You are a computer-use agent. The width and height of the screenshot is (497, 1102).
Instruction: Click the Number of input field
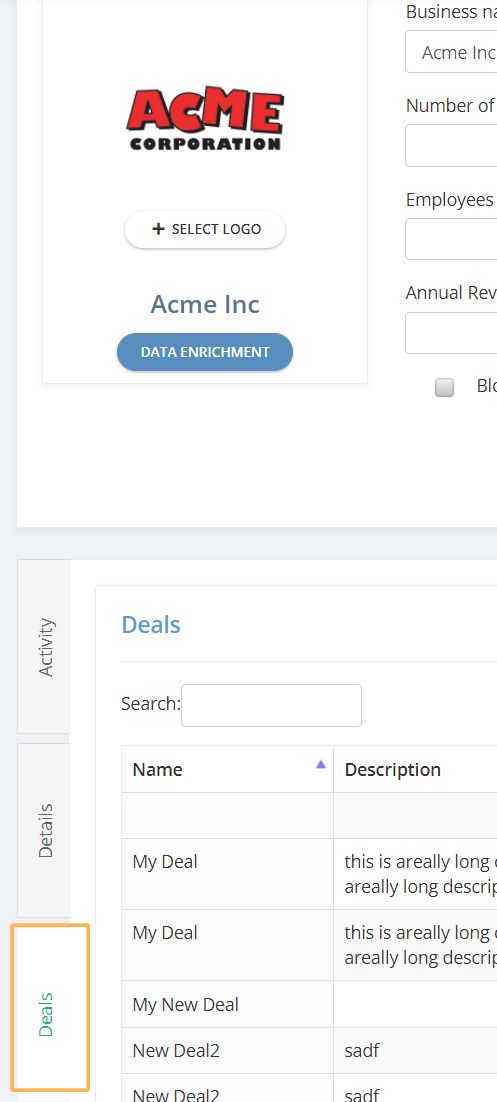point(451,145)
